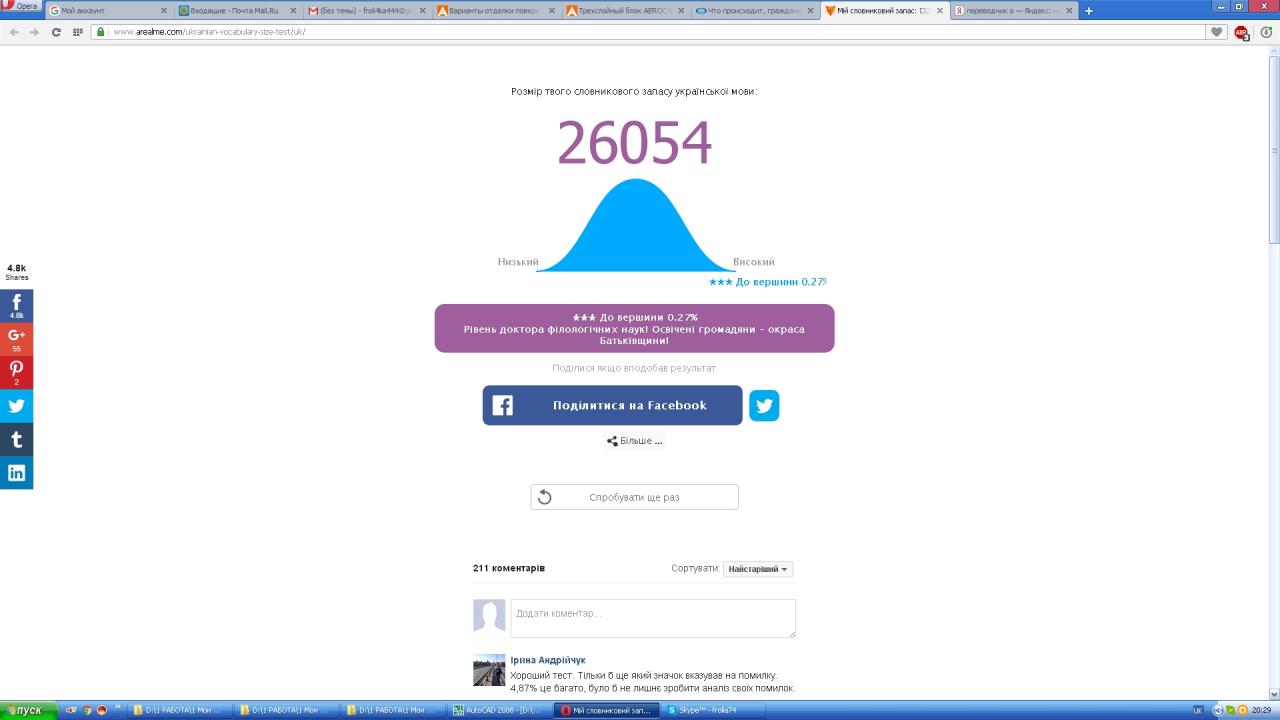Click the Twitter share sidebar icon
Screen dimensions: 1280x720
point(16,406)
